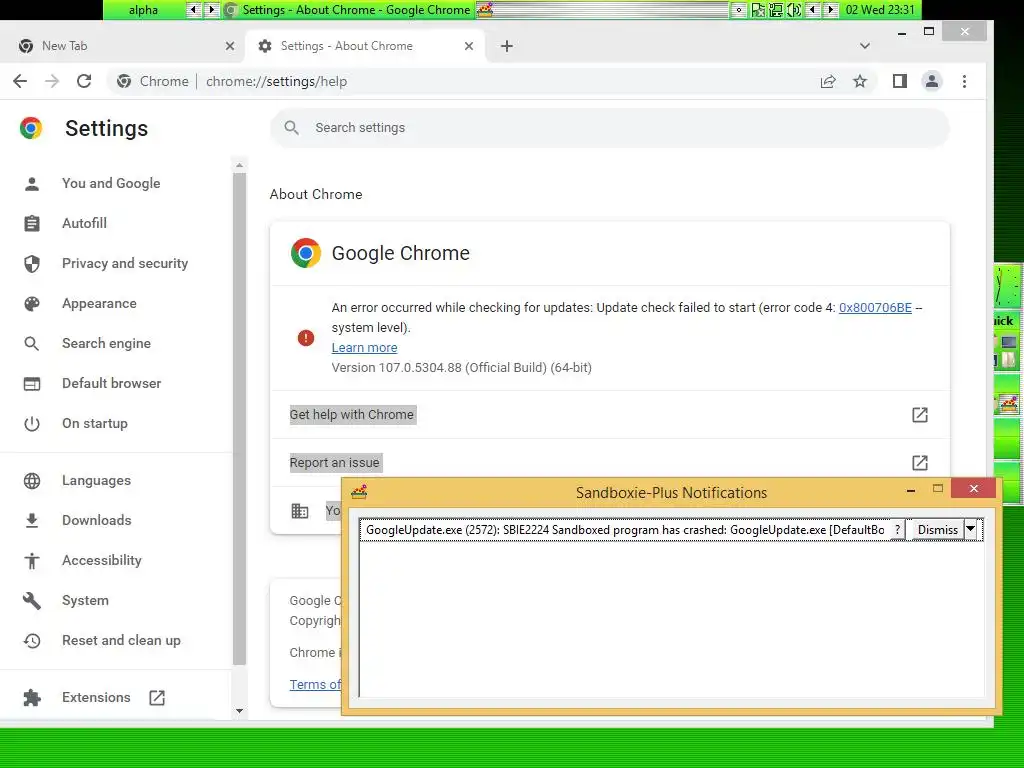Screen dimensions: 1024x768
Task: Select Default browser in the sidebar
Action: [112, 383]
